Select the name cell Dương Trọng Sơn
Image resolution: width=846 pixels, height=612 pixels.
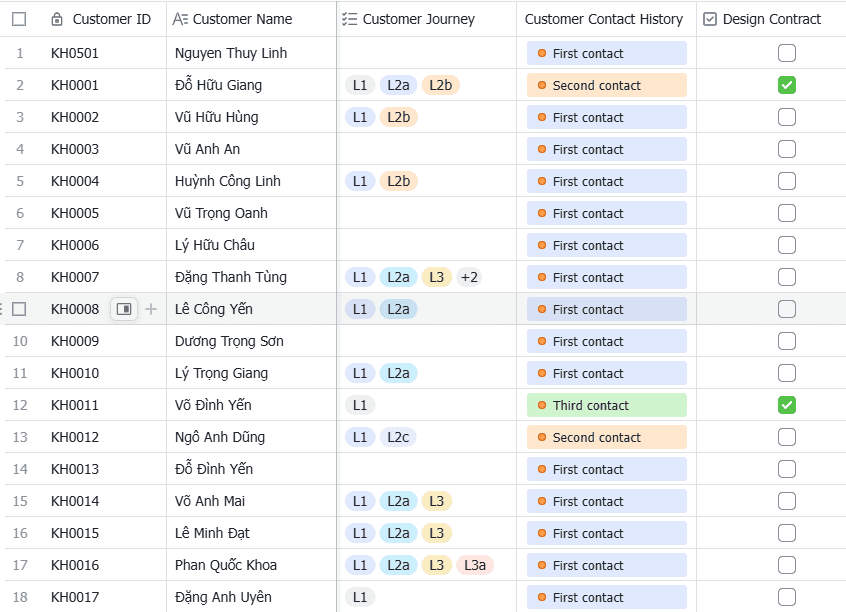[x=251, y=341]
